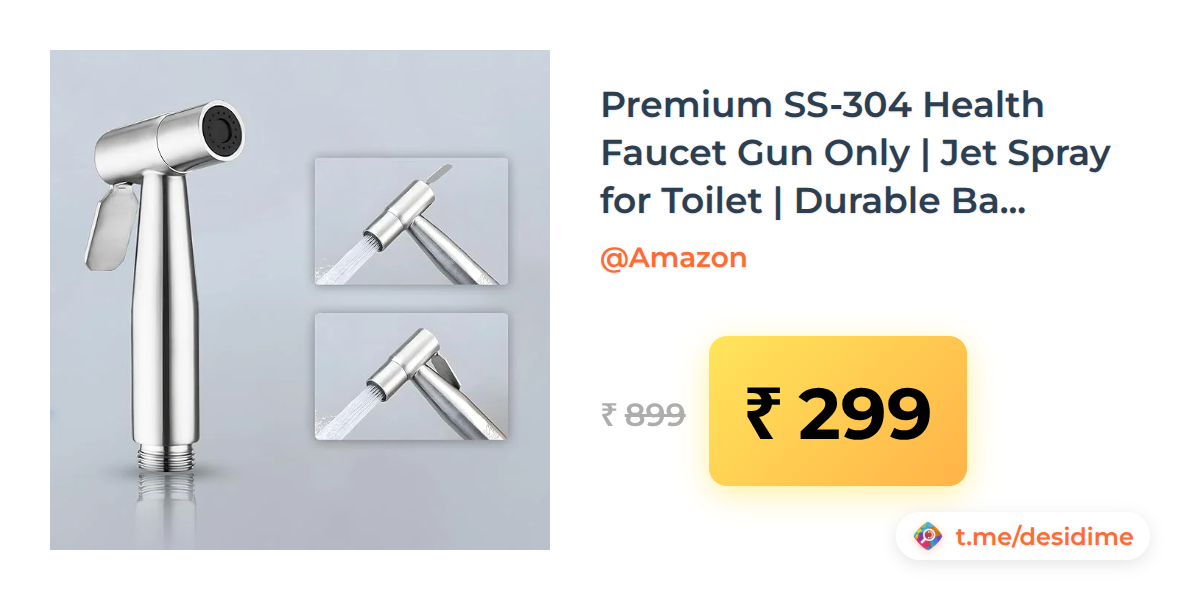The image size is (1200, 600).
Task: Click the struck-through 899 original price
Action: (655, 413)
